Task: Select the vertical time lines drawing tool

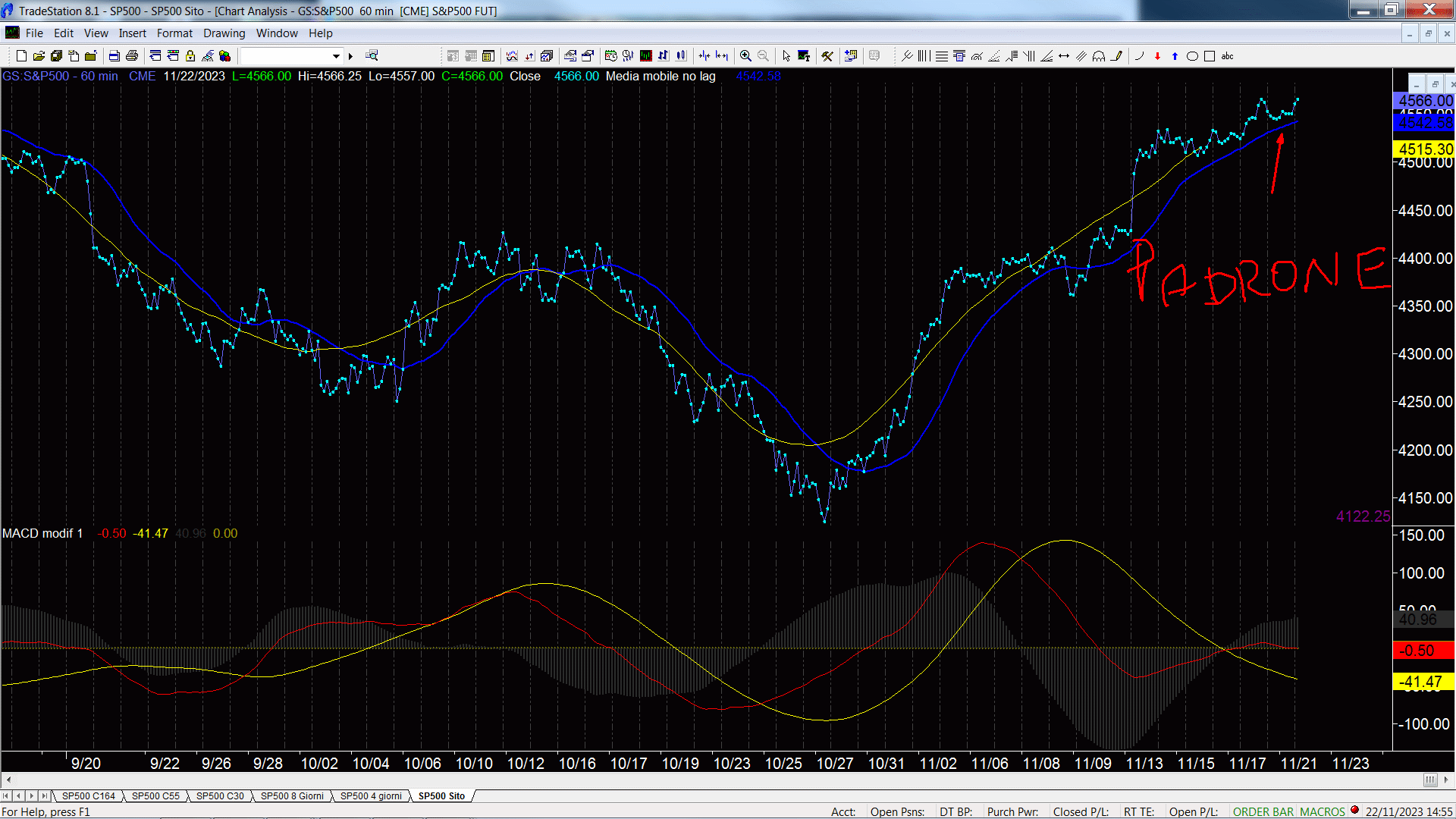Action: coord(924,55)
